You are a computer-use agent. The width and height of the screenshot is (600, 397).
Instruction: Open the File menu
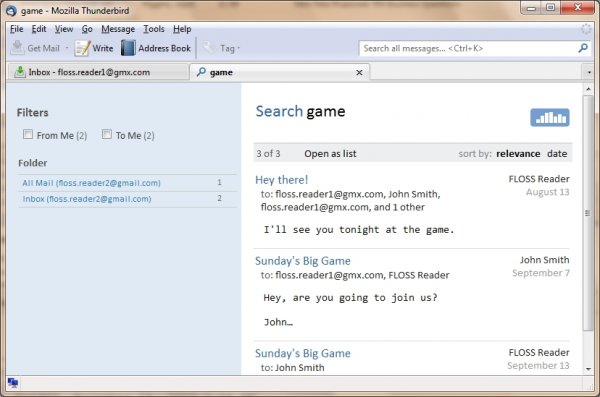coord(16,29)
